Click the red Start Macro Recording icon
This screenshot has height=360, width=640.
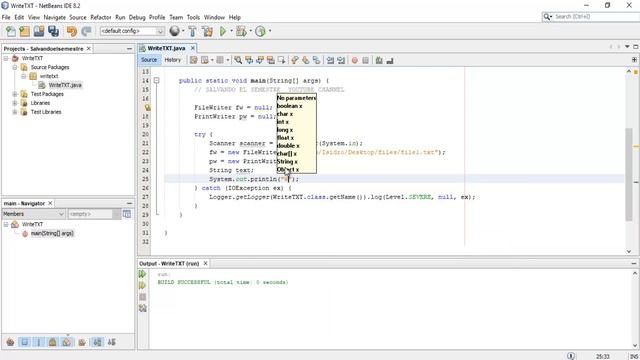pos(355,60)
